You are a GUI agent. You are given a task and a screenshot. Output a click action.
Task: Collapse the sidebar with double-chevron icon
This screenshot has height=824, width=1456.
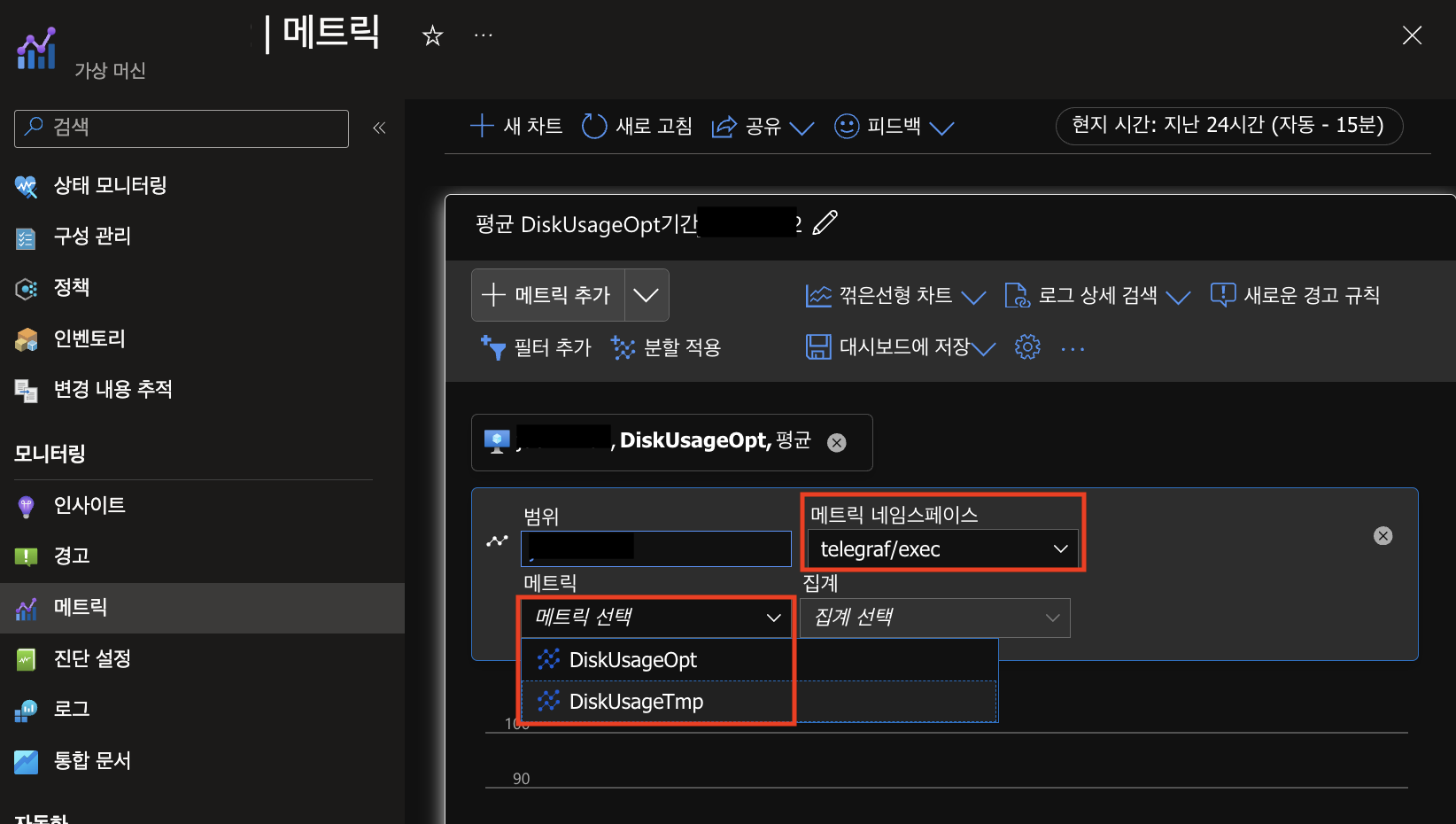click(x=379, y=128)
